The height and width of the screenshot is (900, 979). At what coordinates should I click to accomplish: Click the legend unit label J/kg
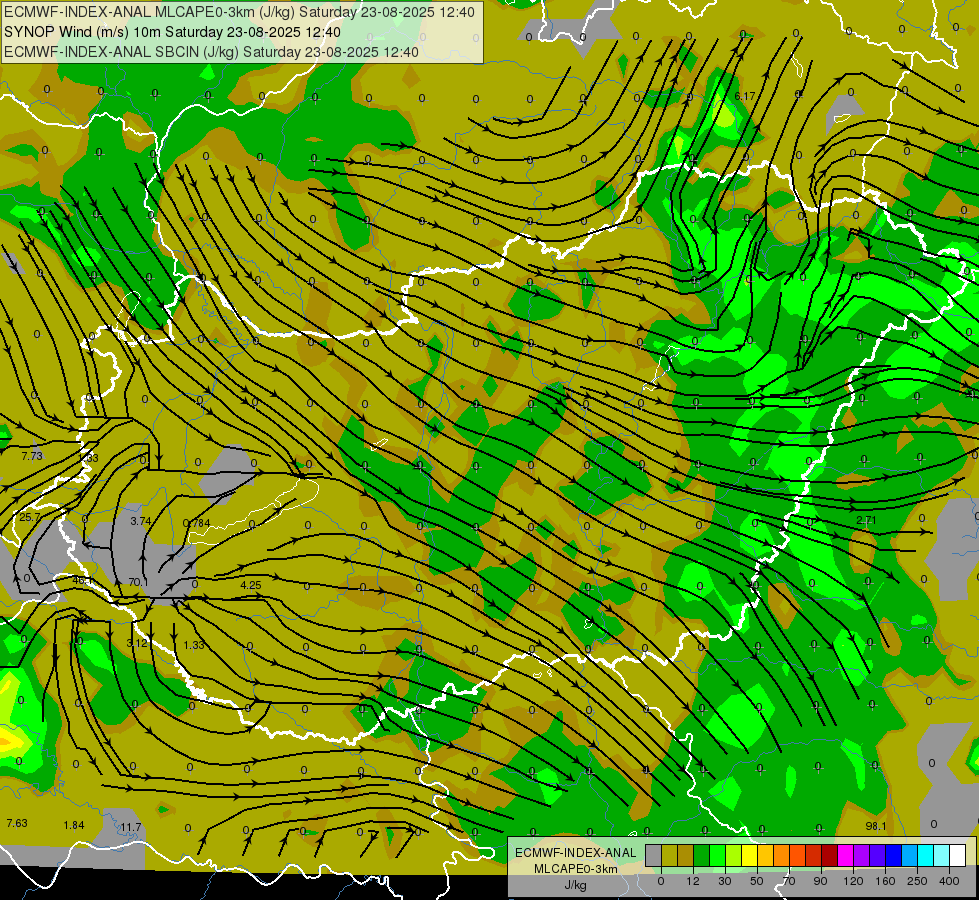(575, 885)
